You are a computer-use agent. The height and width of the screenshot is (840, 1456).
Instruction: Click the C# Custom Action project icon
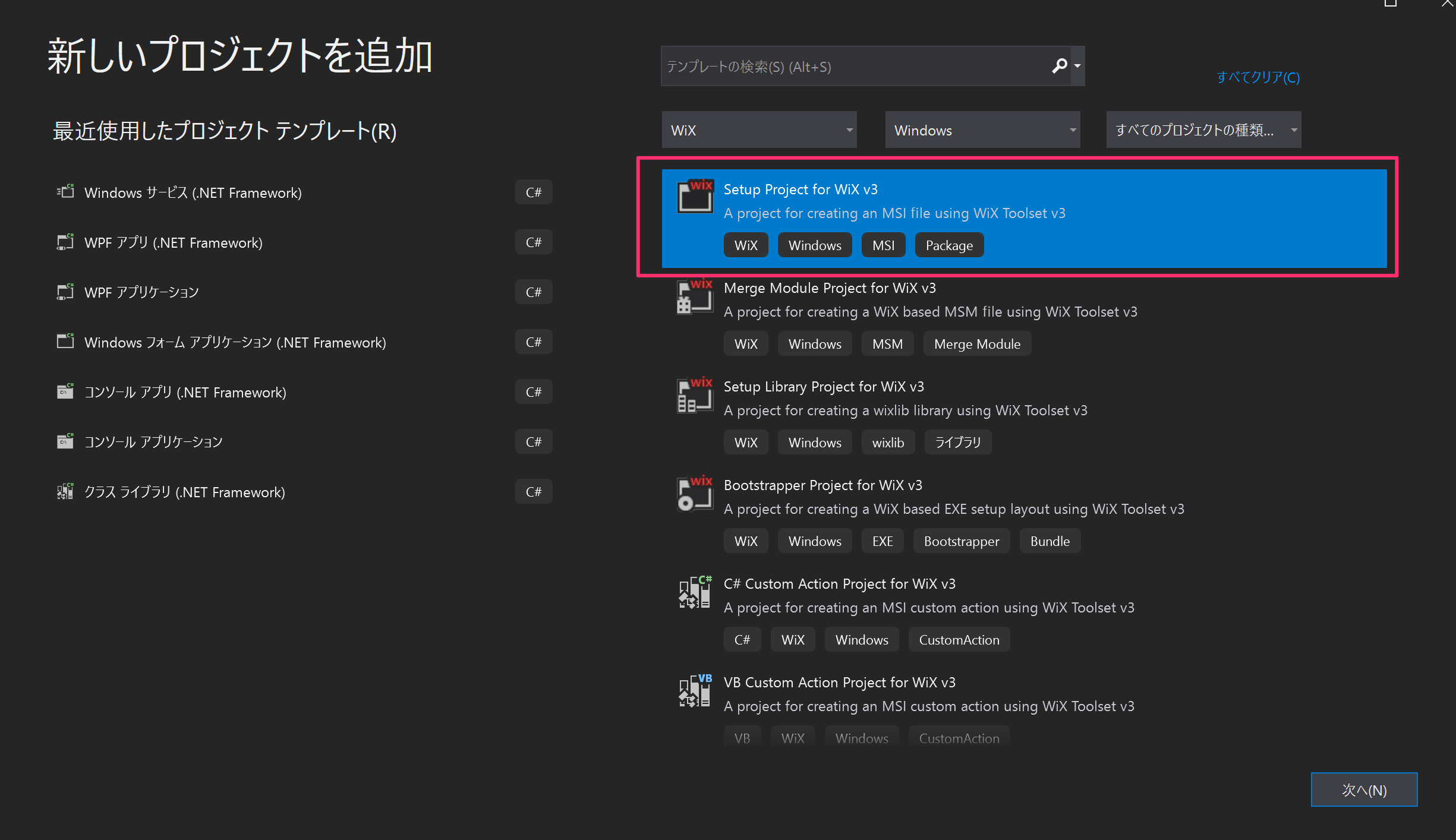tap(694, 592)
